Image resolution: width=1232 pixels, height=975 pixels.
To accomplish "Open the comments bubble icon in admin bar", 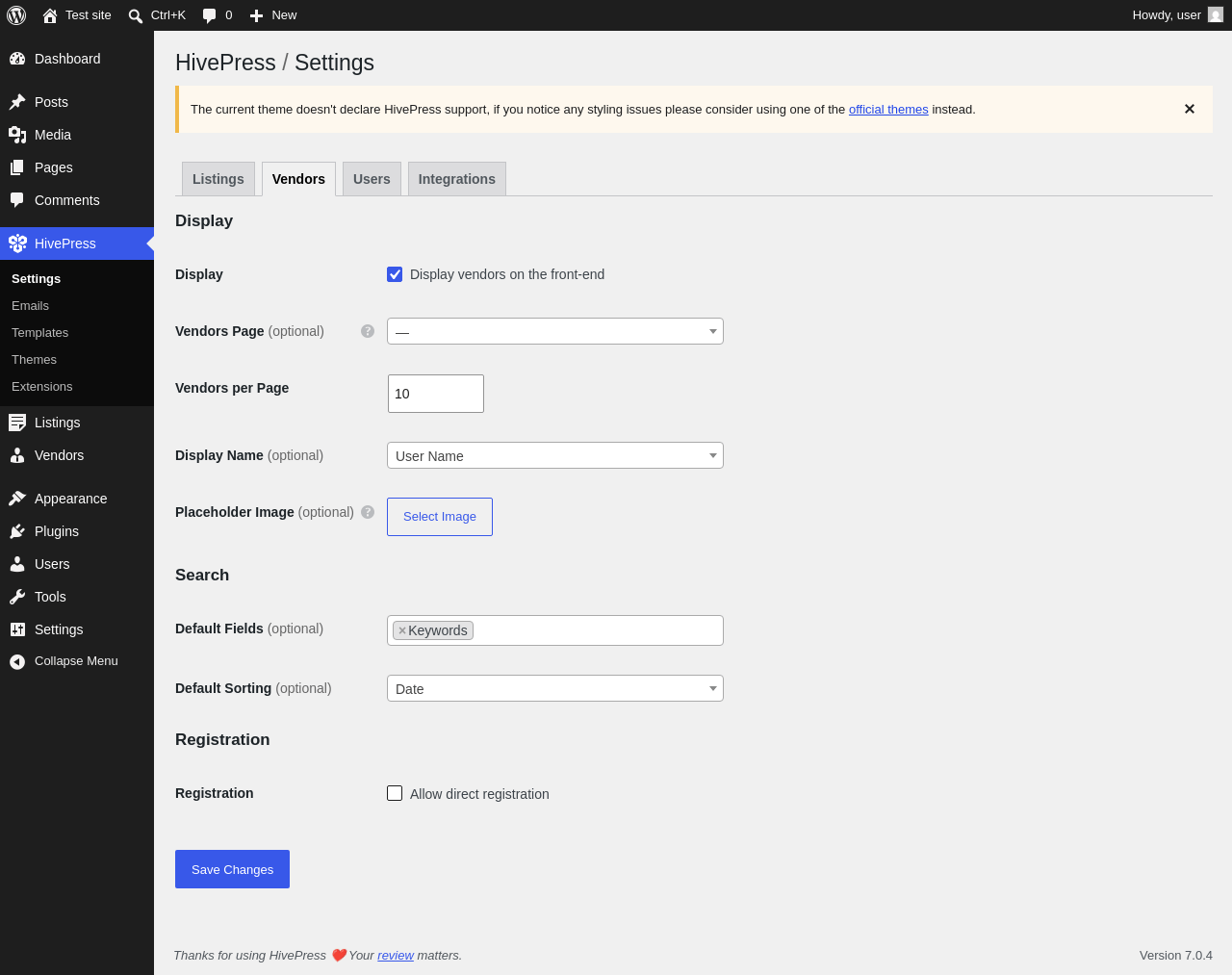I will pyautogui.click(x=210, y=15).
